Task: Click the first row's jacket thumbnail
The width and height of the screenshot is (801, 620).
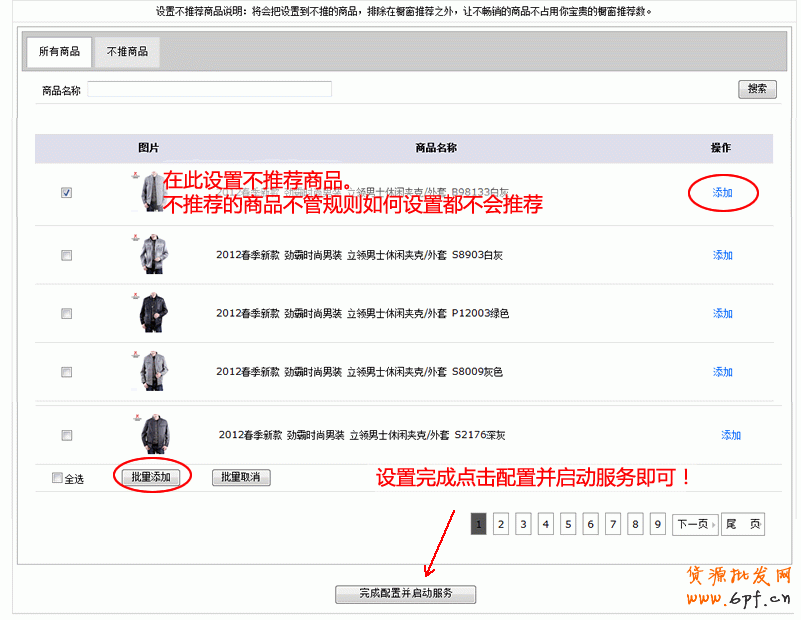Action: click(x=149, y=192)
